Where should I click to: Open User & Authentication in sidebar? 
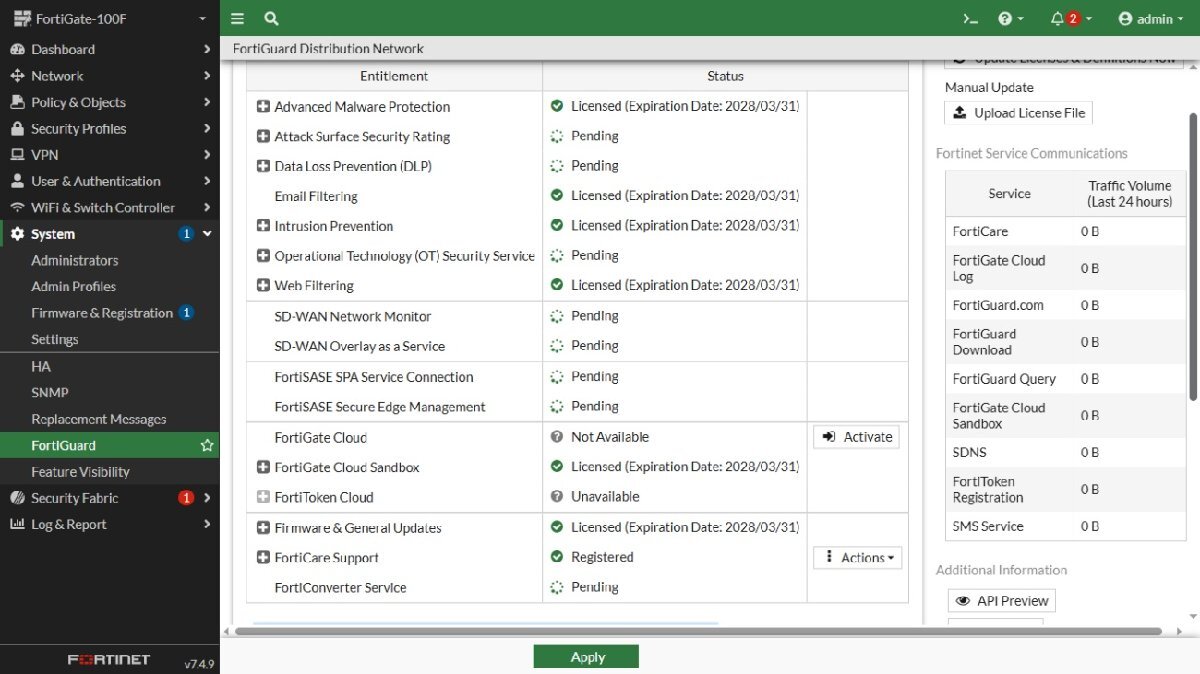point(95,181)
